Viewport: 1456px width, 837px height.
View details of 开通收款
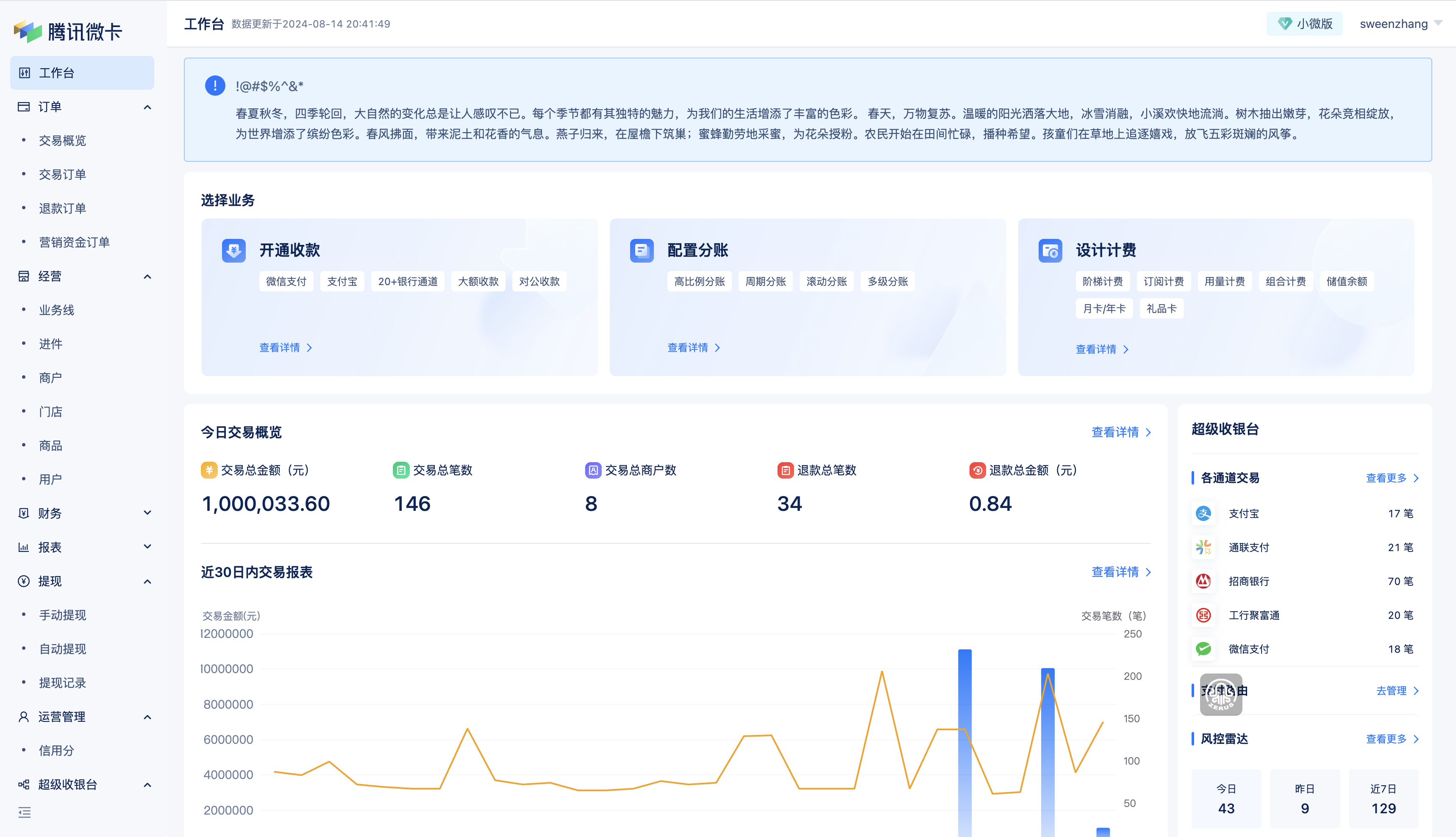click(286, 348)
